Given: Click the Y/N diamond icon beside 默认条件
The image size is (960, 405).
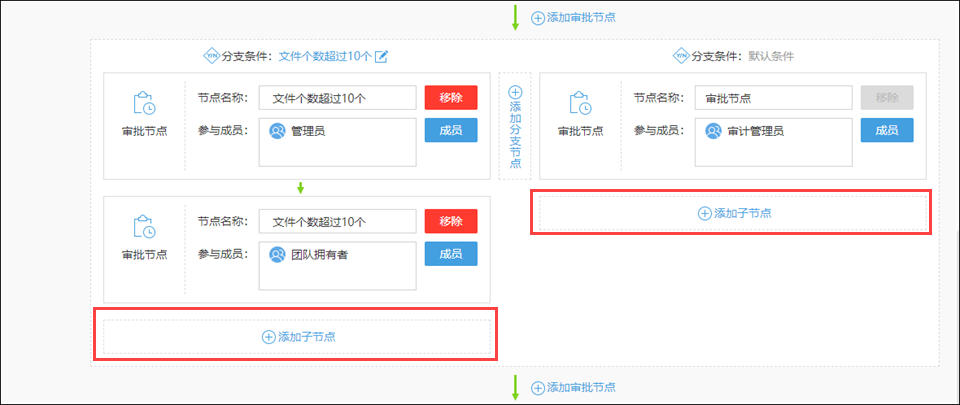Looking at the screenshot, I should pyautogui.click(x=683, y=56).
